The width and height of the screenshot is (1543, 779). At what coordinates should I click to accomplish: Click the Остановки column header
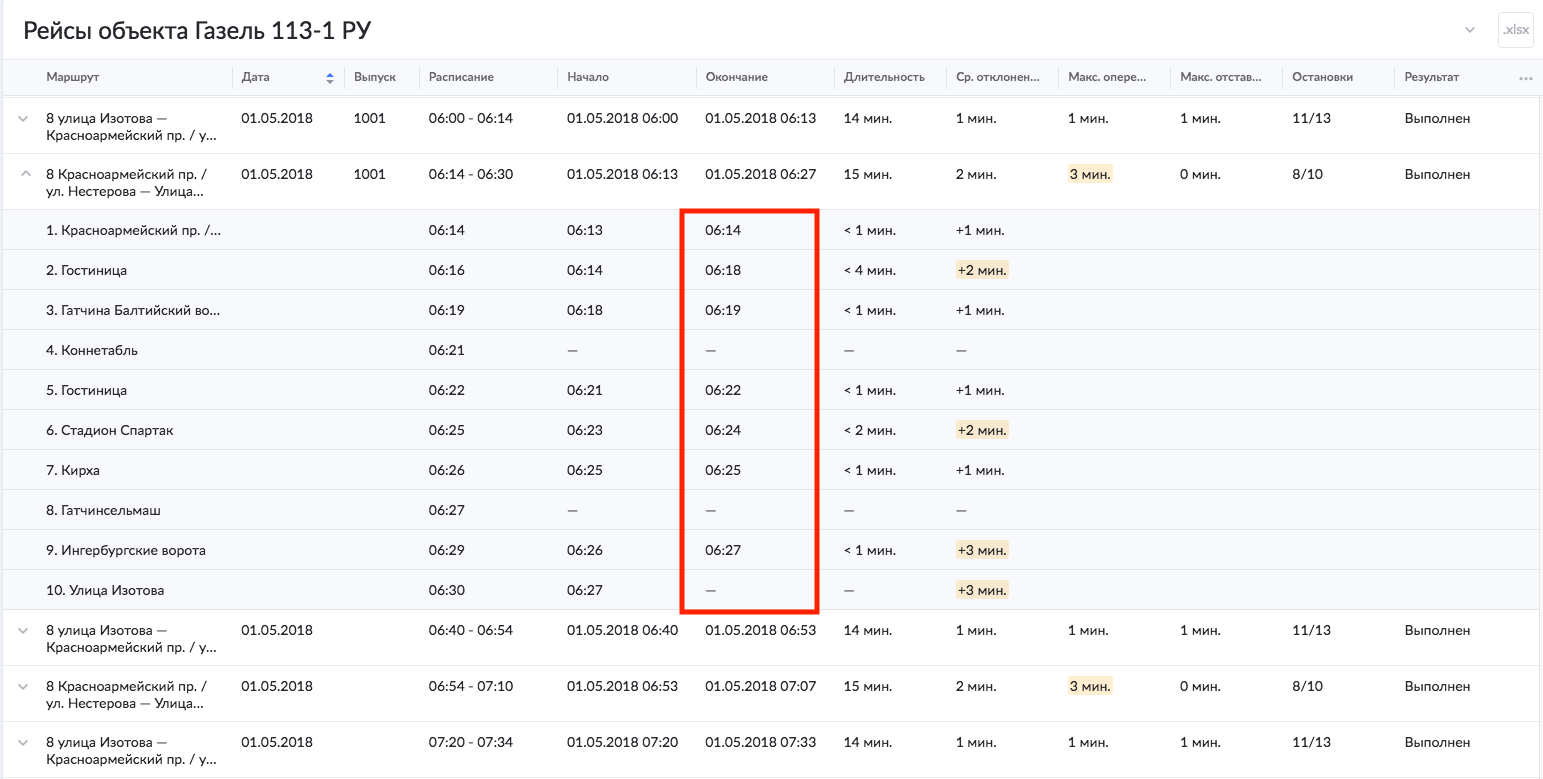click(x=1322, y=77)
